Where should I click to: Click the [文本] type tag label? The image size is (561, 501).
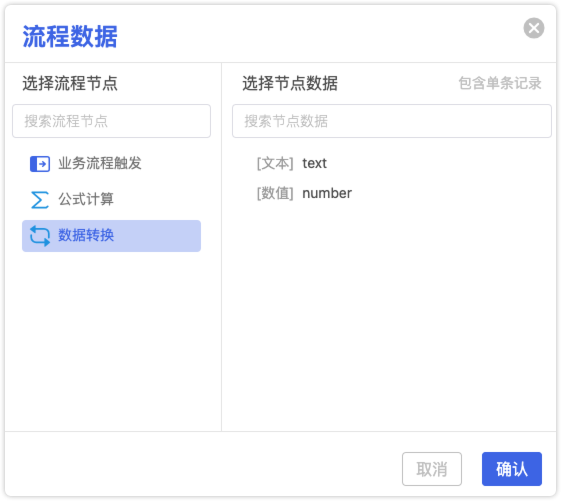[x=275, y=163]
